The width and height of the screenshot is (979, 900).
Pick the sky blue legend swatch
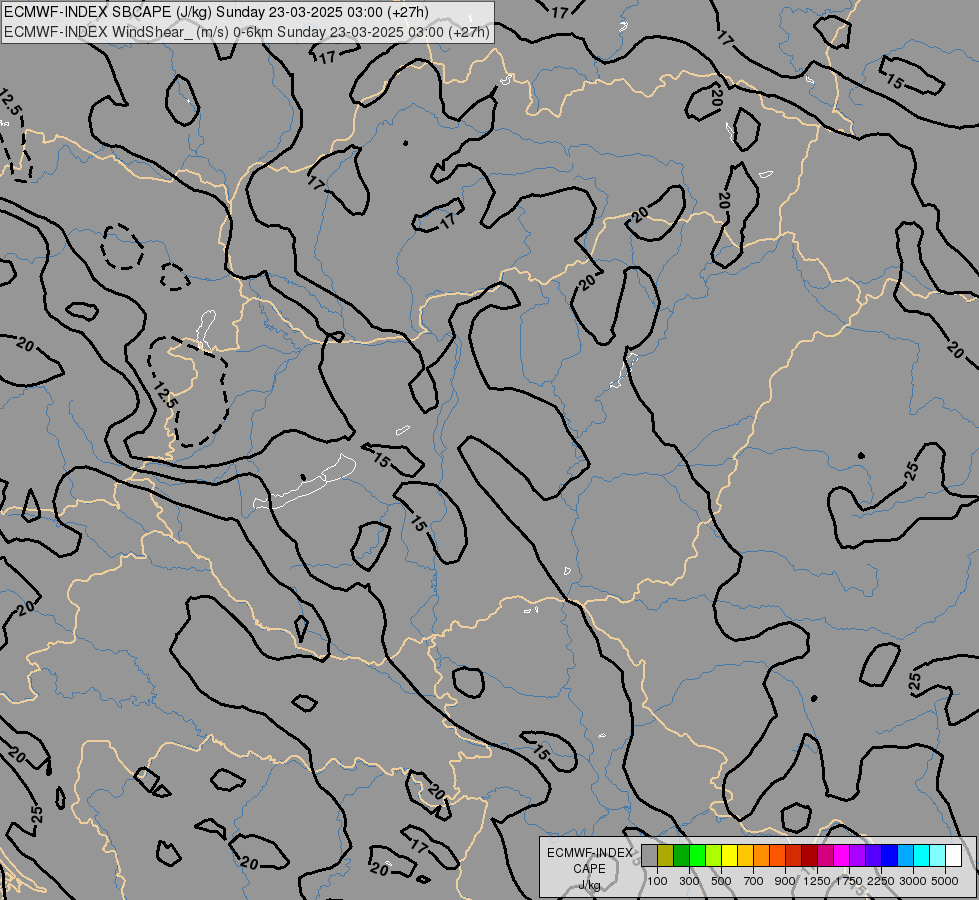(905, 855)
